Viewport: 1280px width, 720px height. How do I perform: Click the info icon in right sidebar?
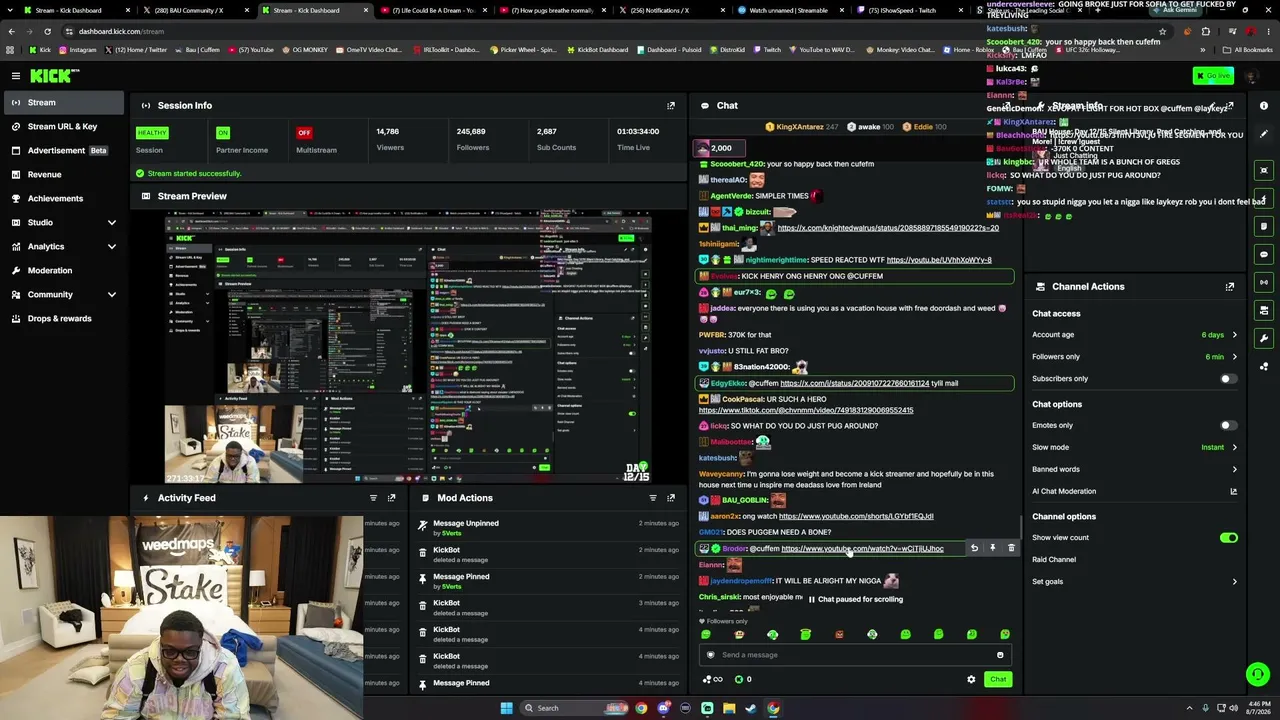pyautogui.click(x=1264, y=106)
